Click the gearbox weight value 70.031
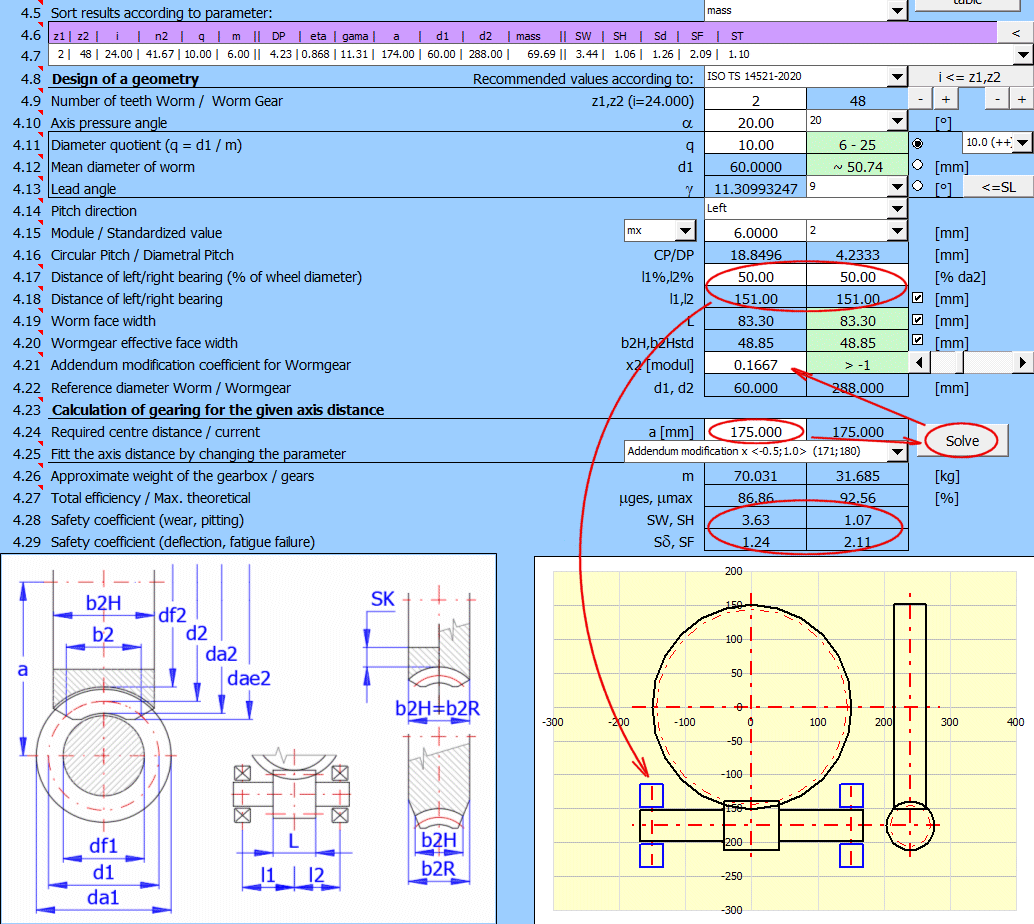Screen dimensions: 1034x924 (x=756, y=476)
